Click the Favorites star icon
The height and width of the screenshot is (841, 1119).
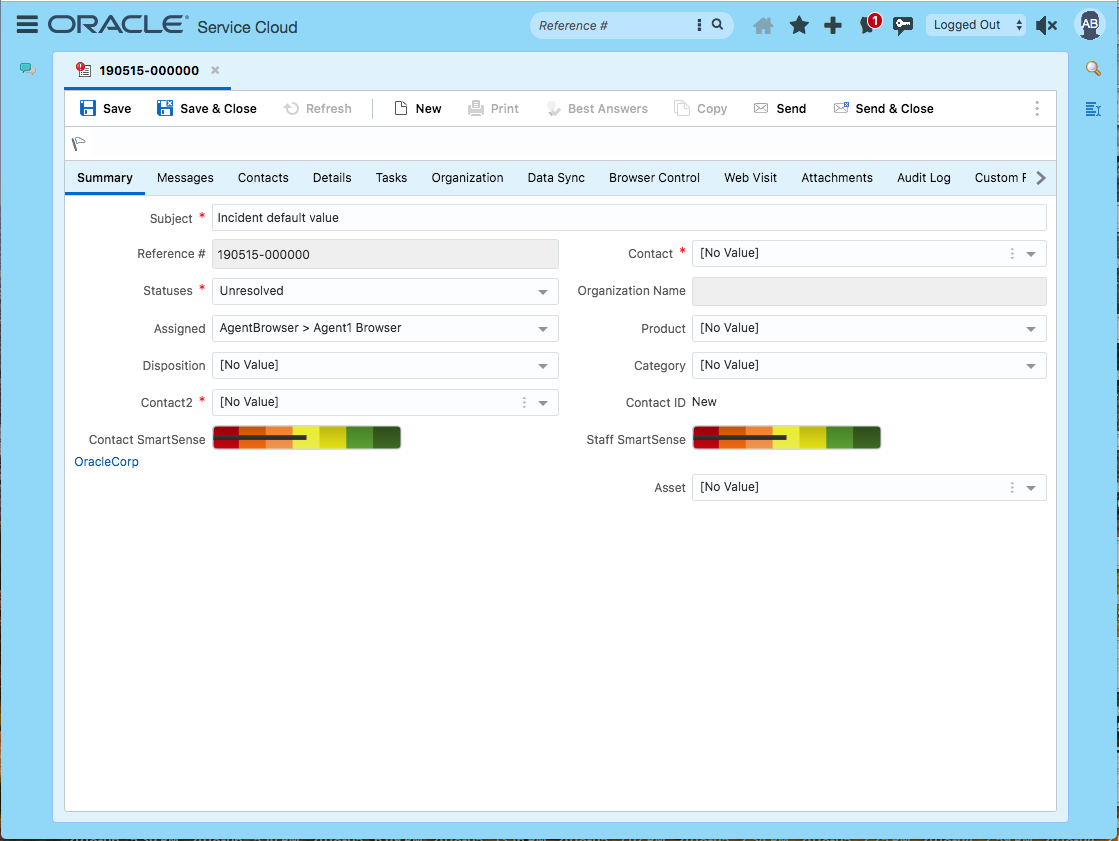pos(798,24)
